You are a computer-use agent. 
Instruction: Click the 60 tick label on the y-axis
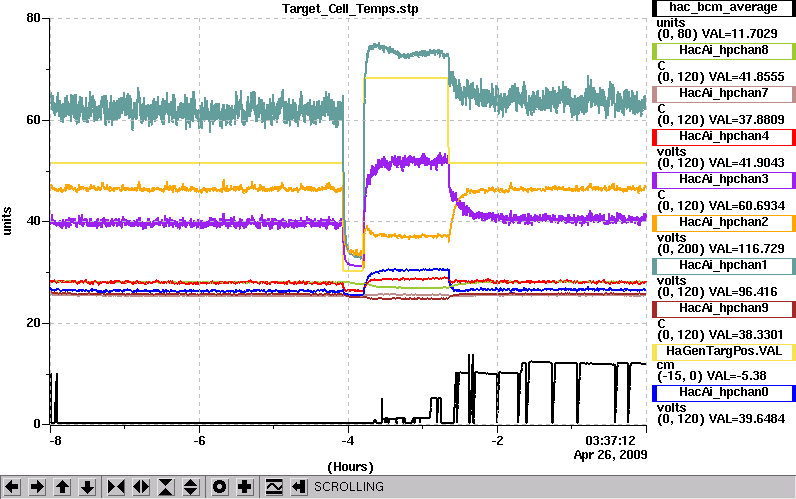(x=33, y=120)
